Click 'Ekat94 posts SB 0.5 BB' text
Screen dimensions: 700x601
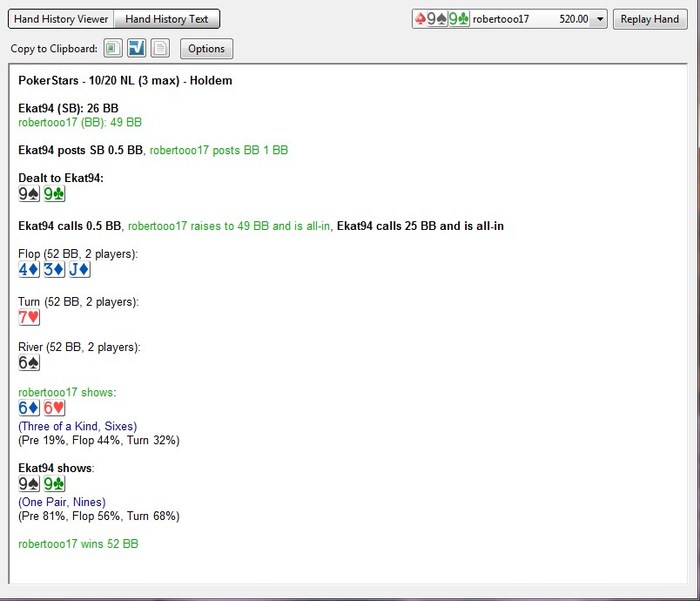click(81, 150)
